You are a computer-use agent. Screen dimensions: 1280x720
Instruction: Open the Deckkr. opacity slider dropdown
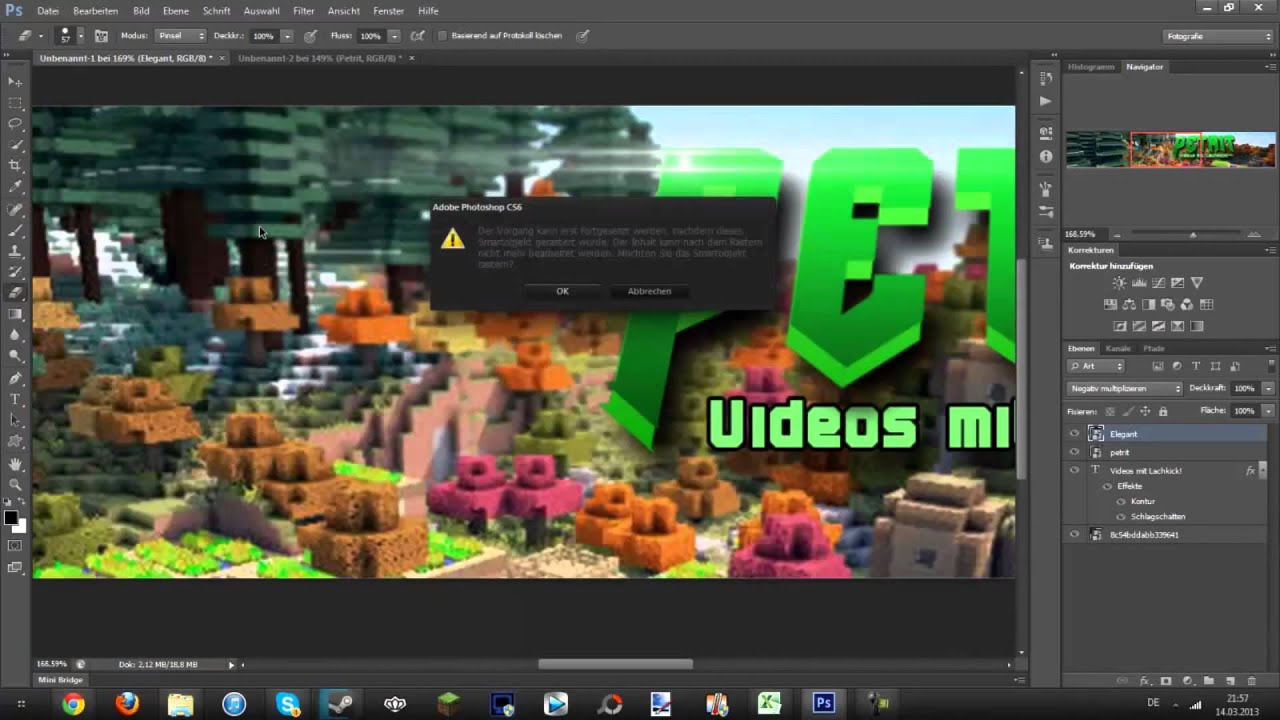tap(287, 36)
